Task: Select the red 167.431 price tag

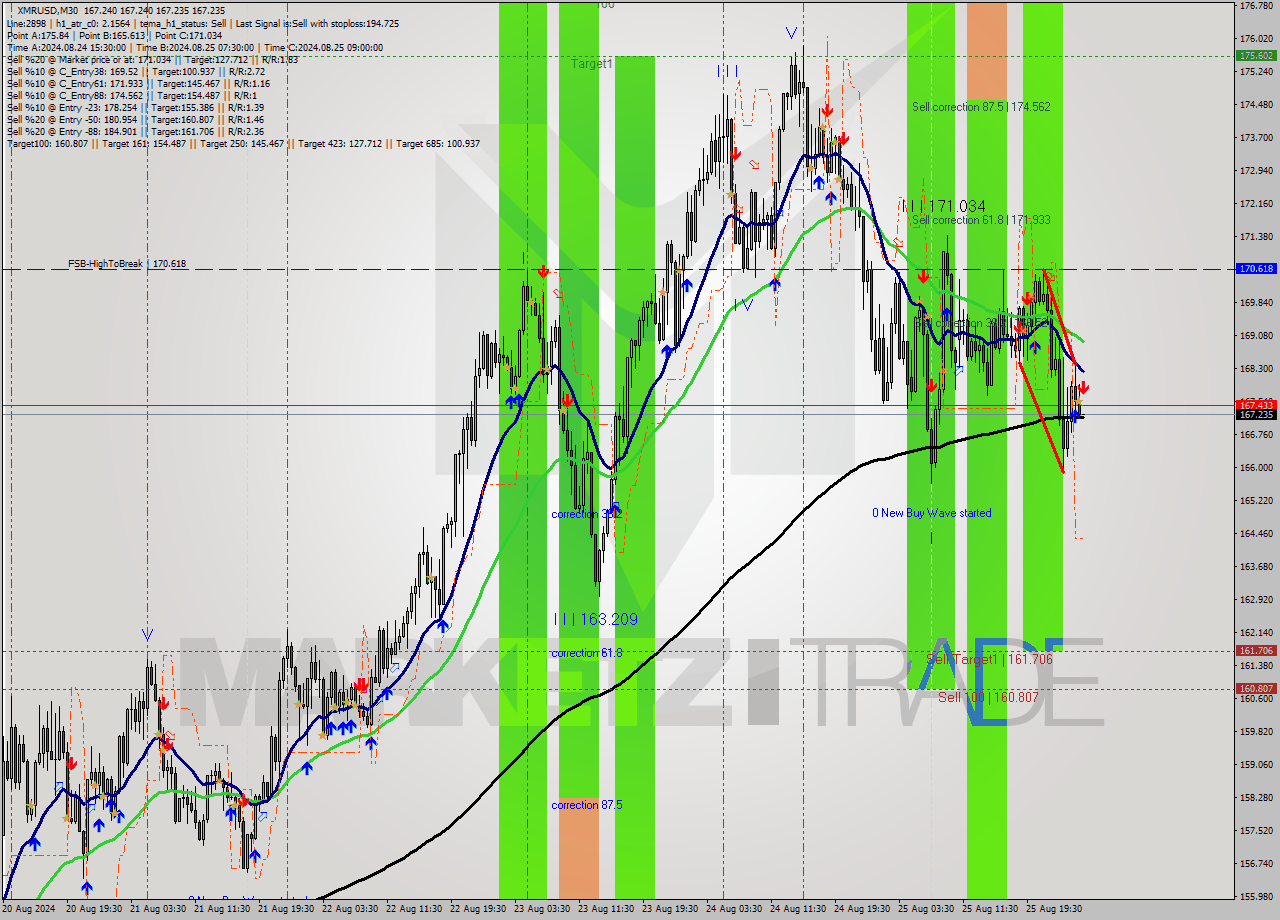Action: pos(1256,404)
